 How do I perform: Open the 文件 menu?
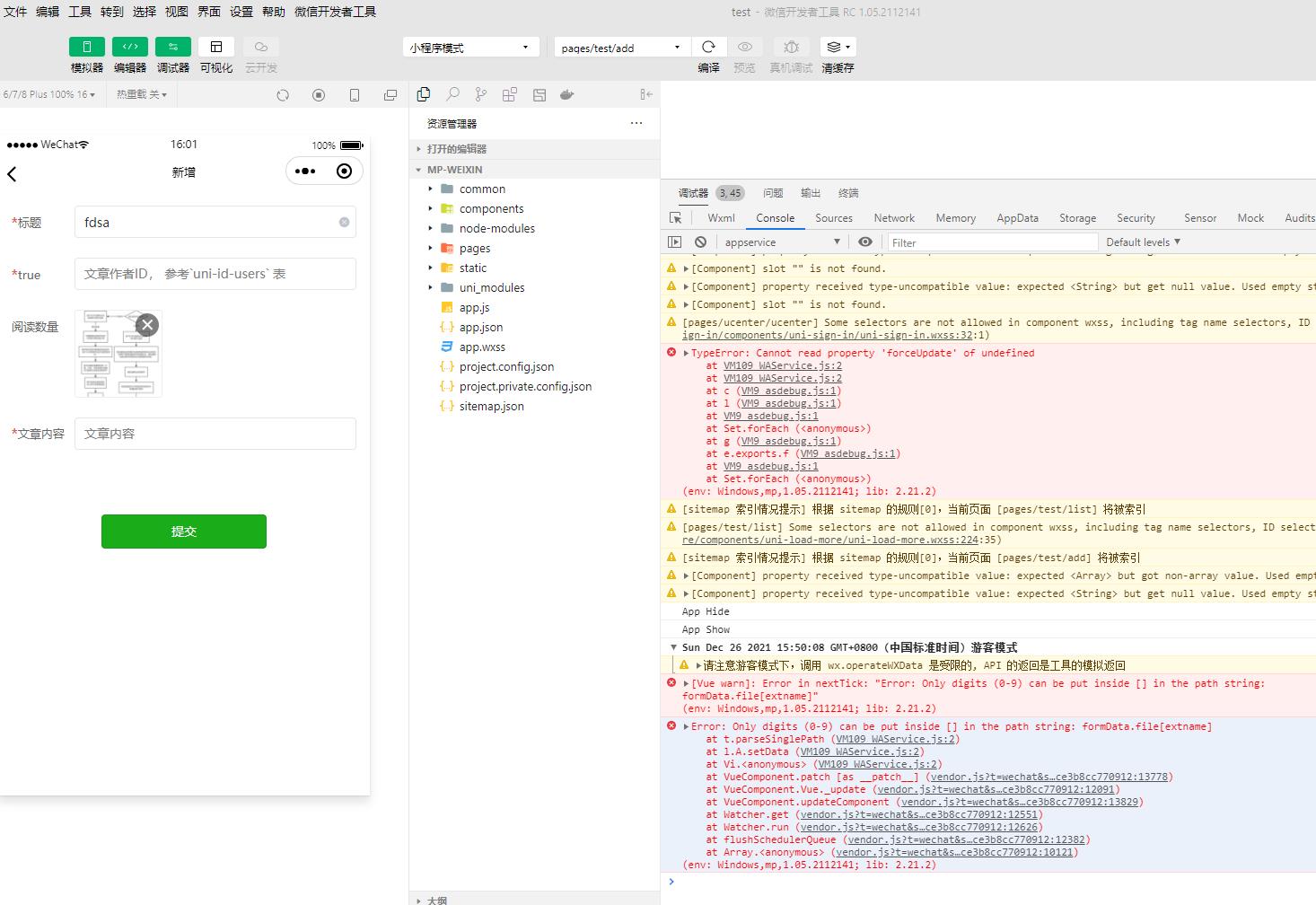pos(15,12)
